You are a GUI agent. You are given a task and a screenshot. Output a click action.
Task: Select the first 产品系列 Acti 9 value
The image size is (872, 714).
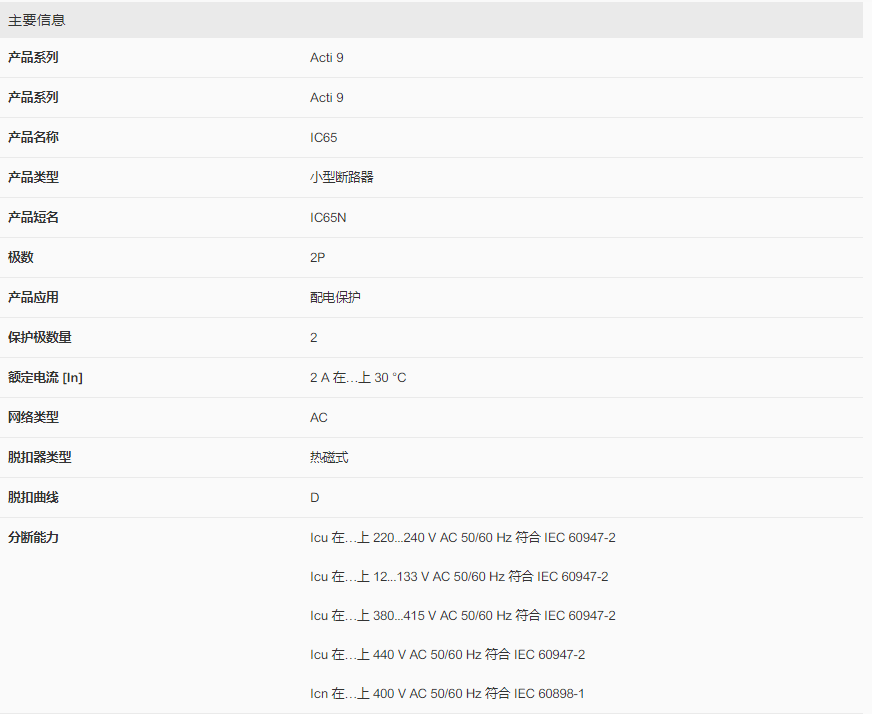click(x=326, y=58)
